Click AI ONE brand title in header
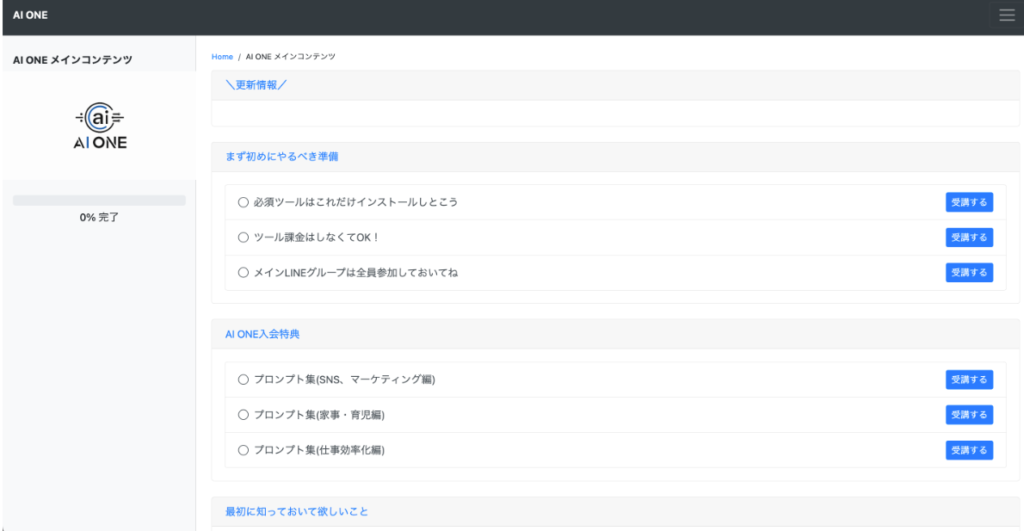The width and height of the screenshot is (1024, 531). (30, 15)
